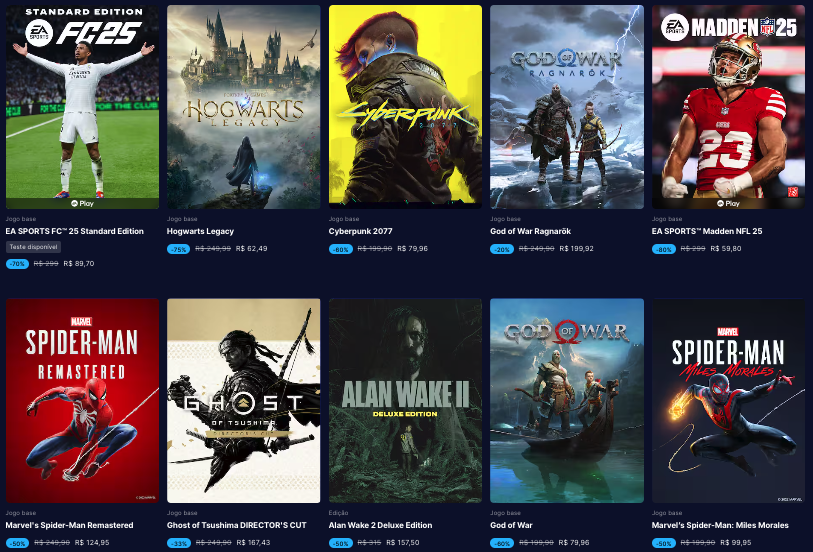Click the R$ 124,95 Spider-Man Remastered price
The width and height of the screenshot is (813, 552).
coord(92,543)
